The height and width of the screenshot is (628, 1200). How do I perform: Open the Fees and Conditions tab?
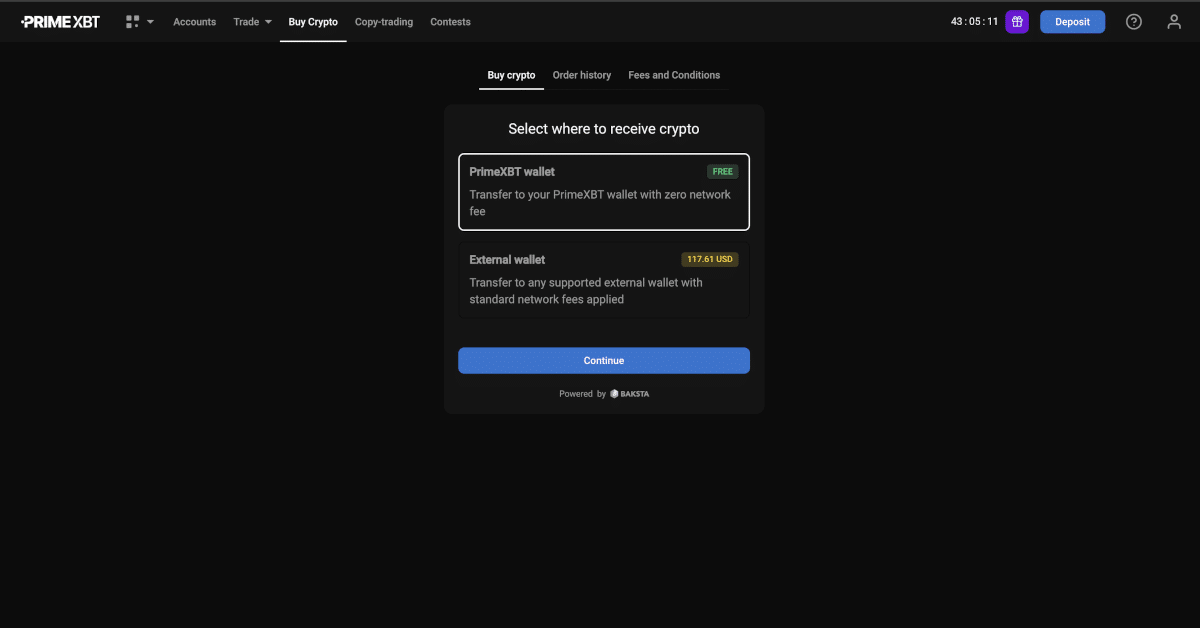point(674,75)
